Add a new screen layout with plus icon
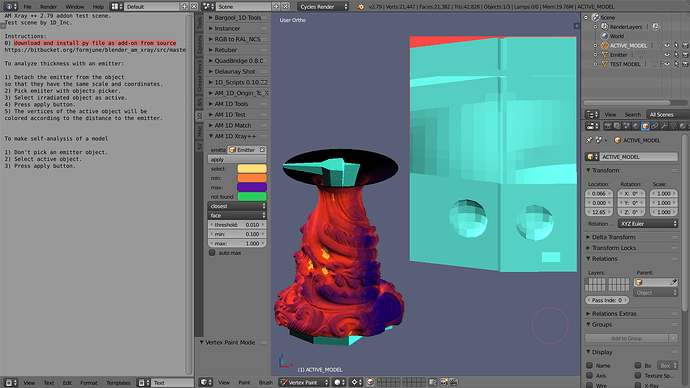 click(184, 7)
